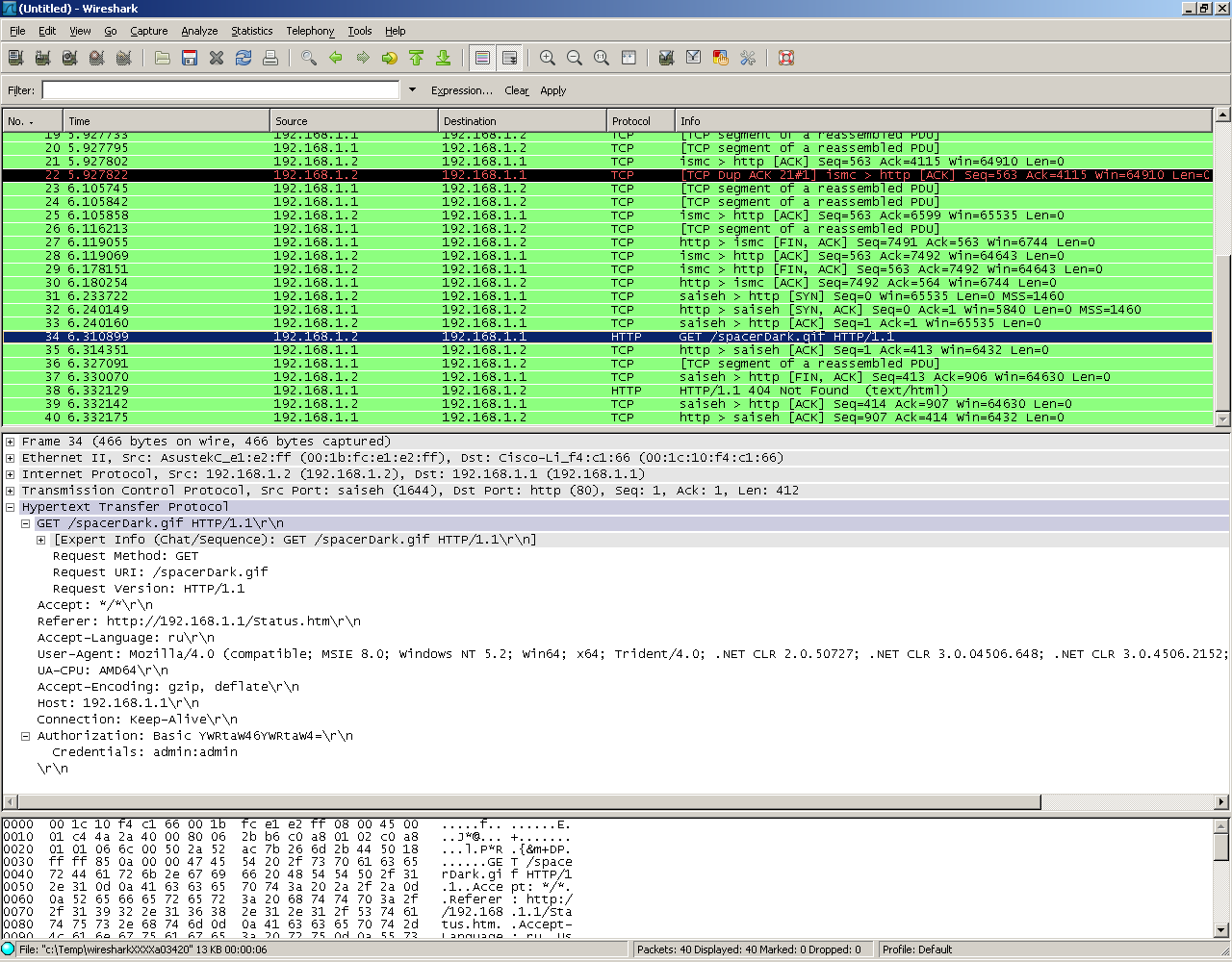Jump to the last packet icon
Screen dimensions: 1232x962
(444, 58)
